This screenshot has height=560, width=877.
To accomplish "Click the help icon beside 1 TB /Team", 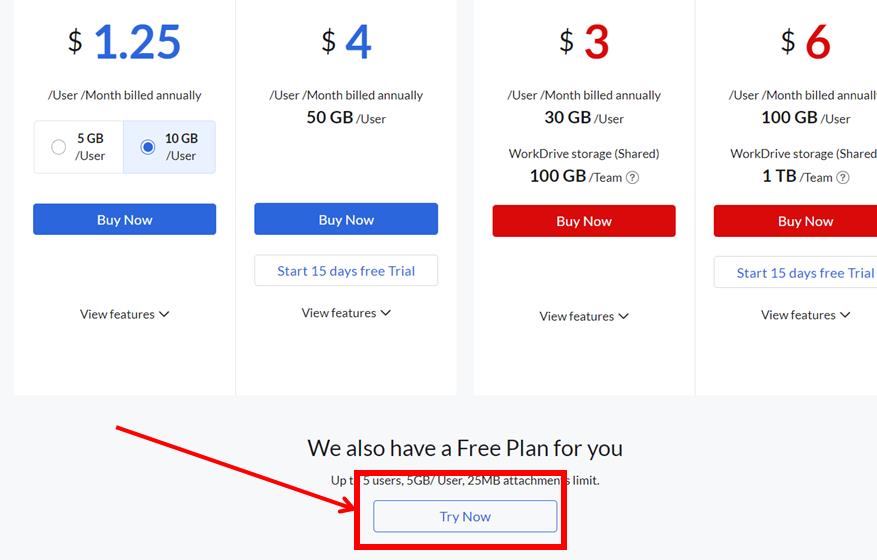I will click(x=843, y=178).
